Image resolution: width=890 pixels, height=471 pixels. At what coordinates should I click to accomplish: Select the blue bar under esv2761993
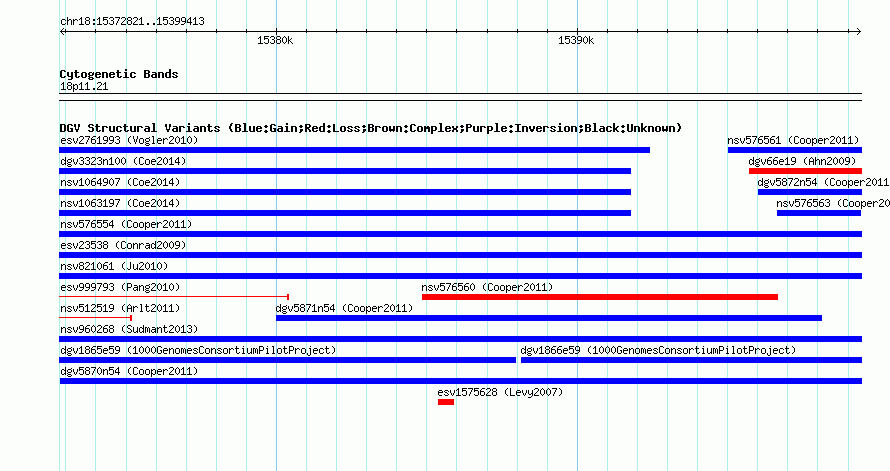coord(355,150)
